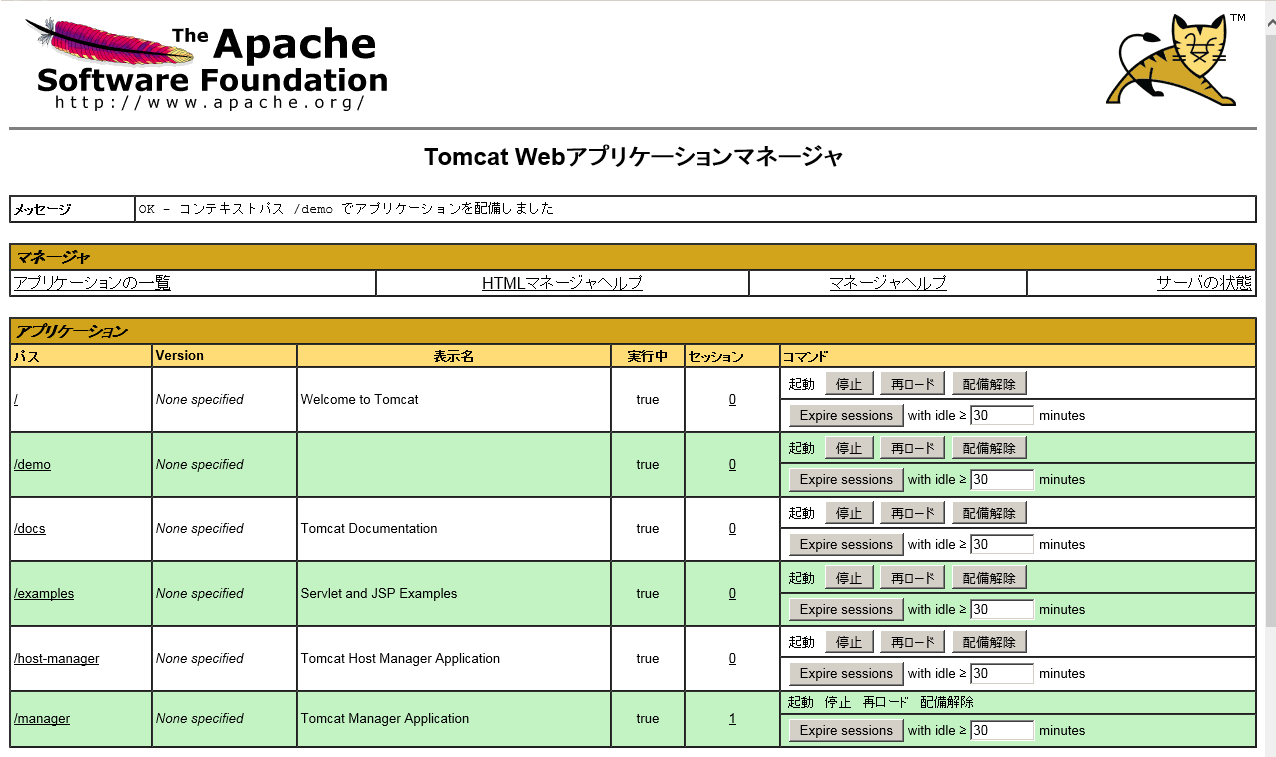Expire sessions for the root application
The image size is (1276, 757).
[845, 415]
